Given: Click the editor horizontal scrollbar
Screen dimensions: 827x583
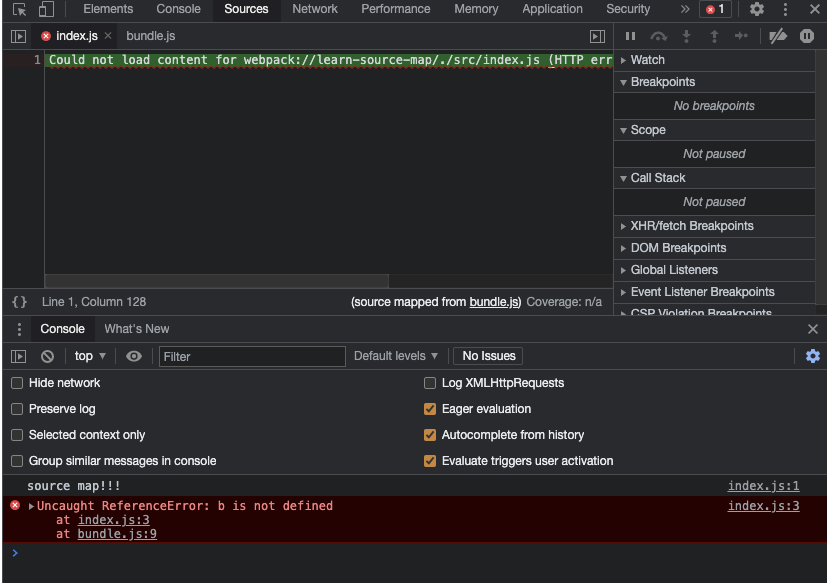Looking at the screenshot, I should click(x=217, y=281).
